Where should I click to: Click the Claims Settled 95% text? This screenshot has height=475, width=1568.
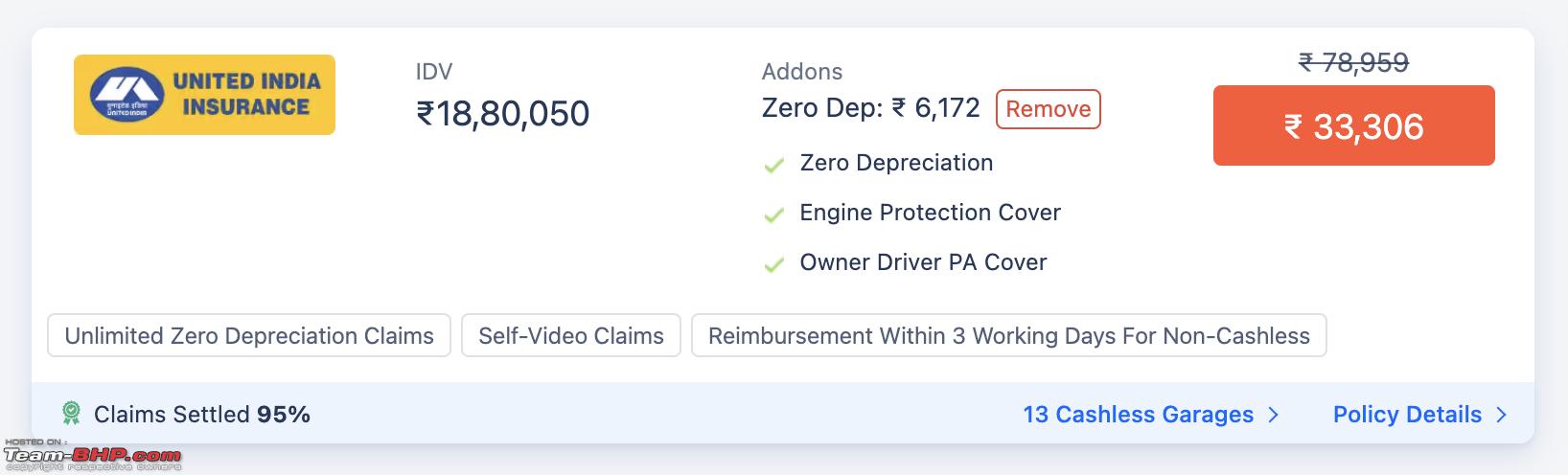pyautogui.click(x=202, y=415)
